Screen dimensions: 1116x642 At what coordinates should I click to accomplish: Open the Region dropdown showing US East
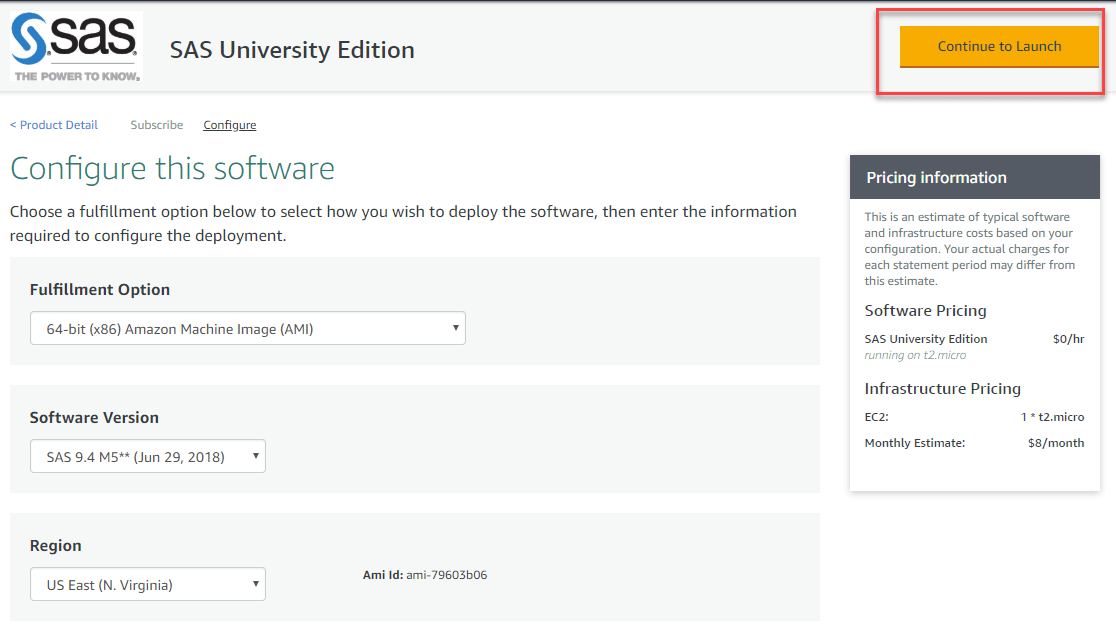[148, 584]
